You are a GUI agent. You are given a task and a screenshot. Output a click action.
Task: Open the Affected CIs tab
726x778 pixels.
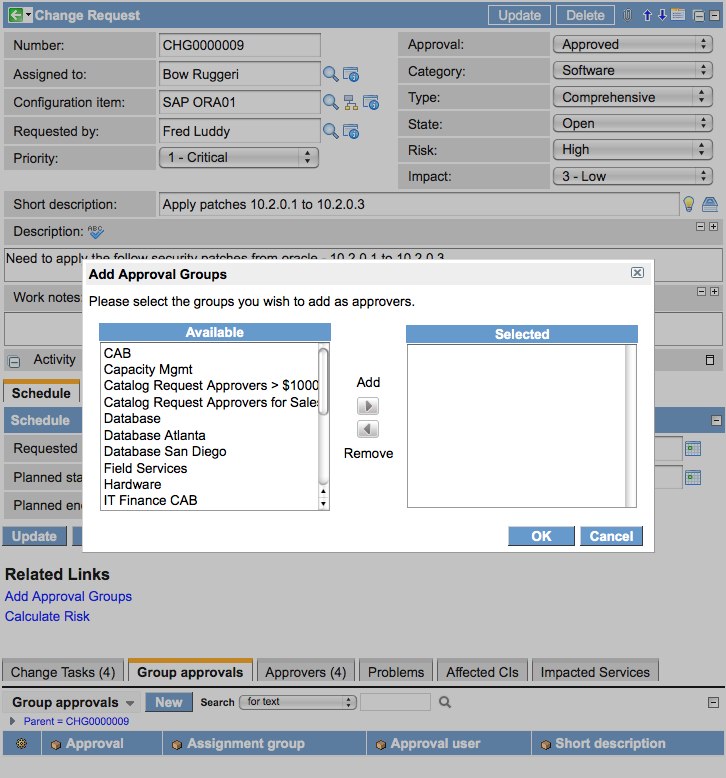[482, 672]
